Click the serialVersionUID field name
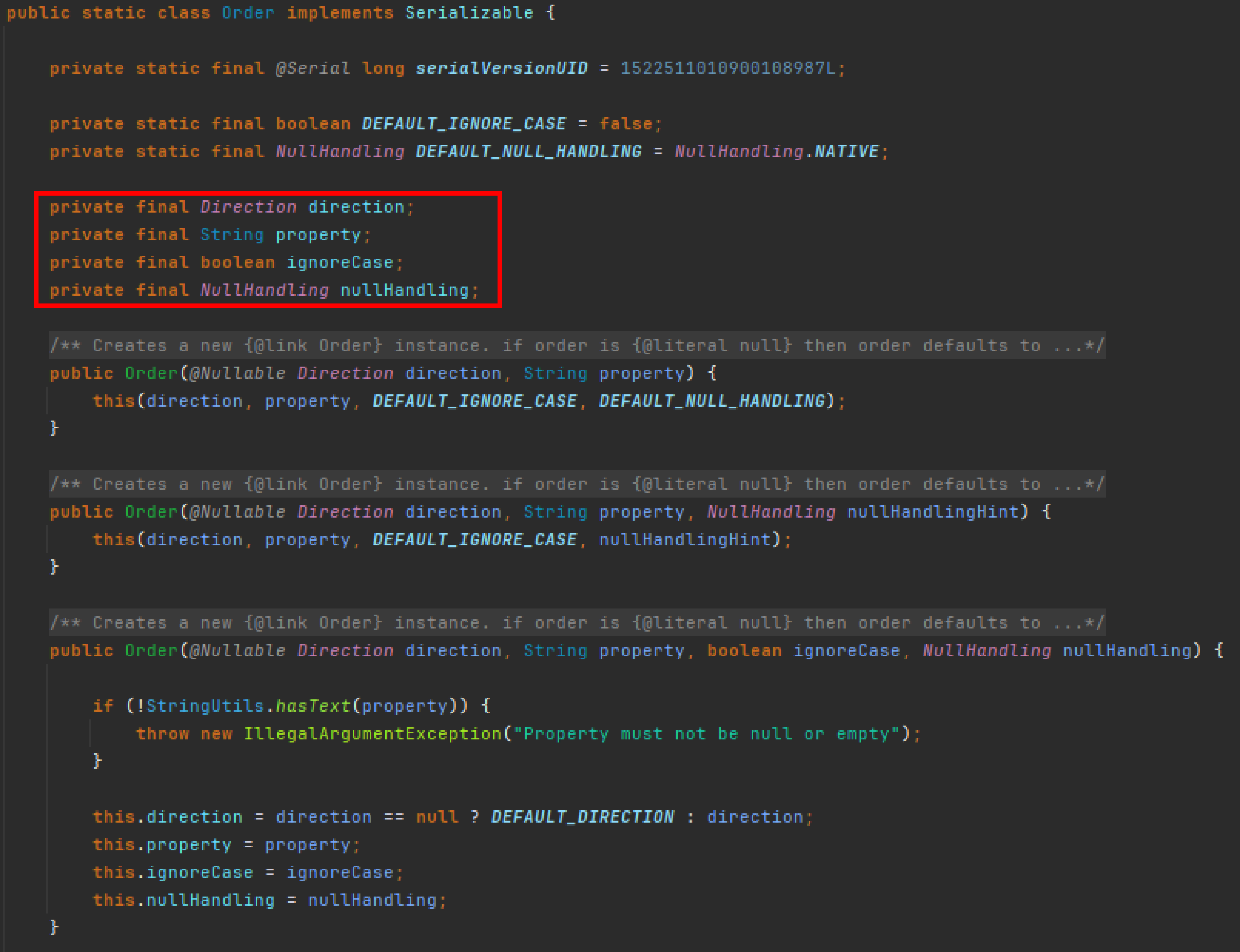 [501, 69]
